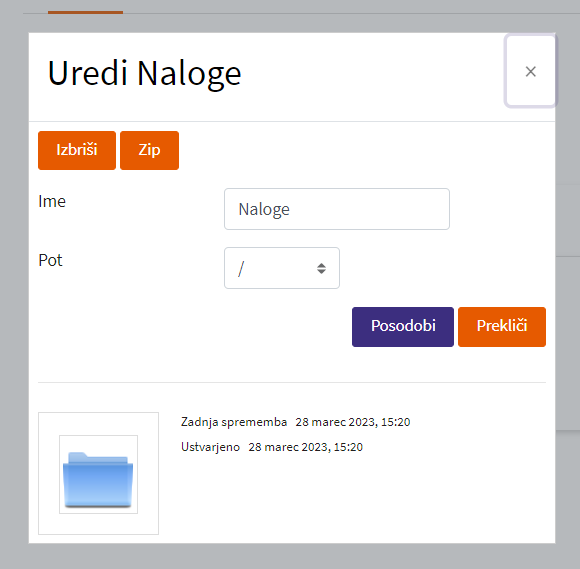Click the slash value in Pot selector
The height and width of the screenshot is (569, 580).
(x=241, y=269)
